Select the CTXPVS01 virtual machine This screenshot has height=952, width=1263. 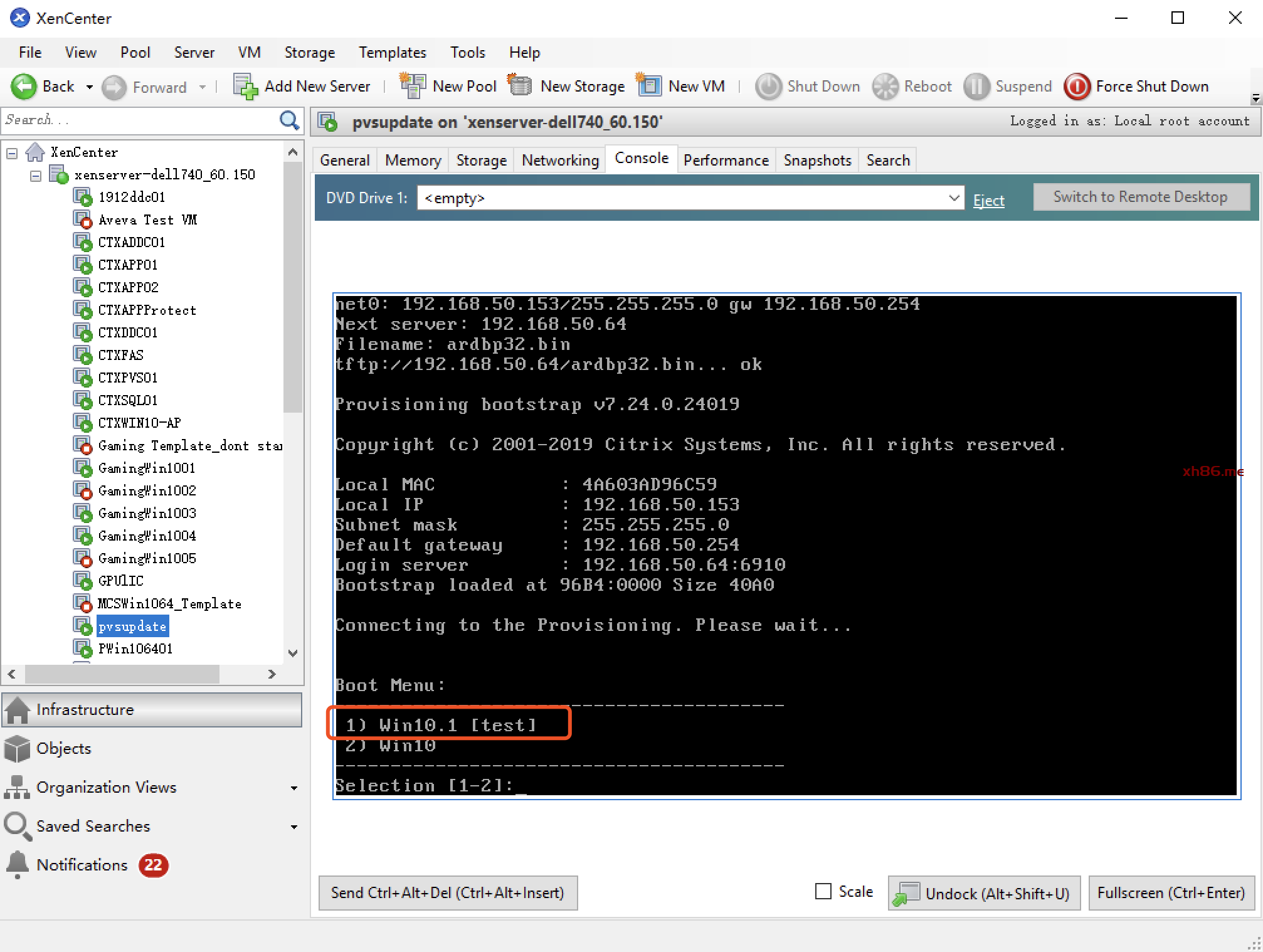click(x=127, y=378)
